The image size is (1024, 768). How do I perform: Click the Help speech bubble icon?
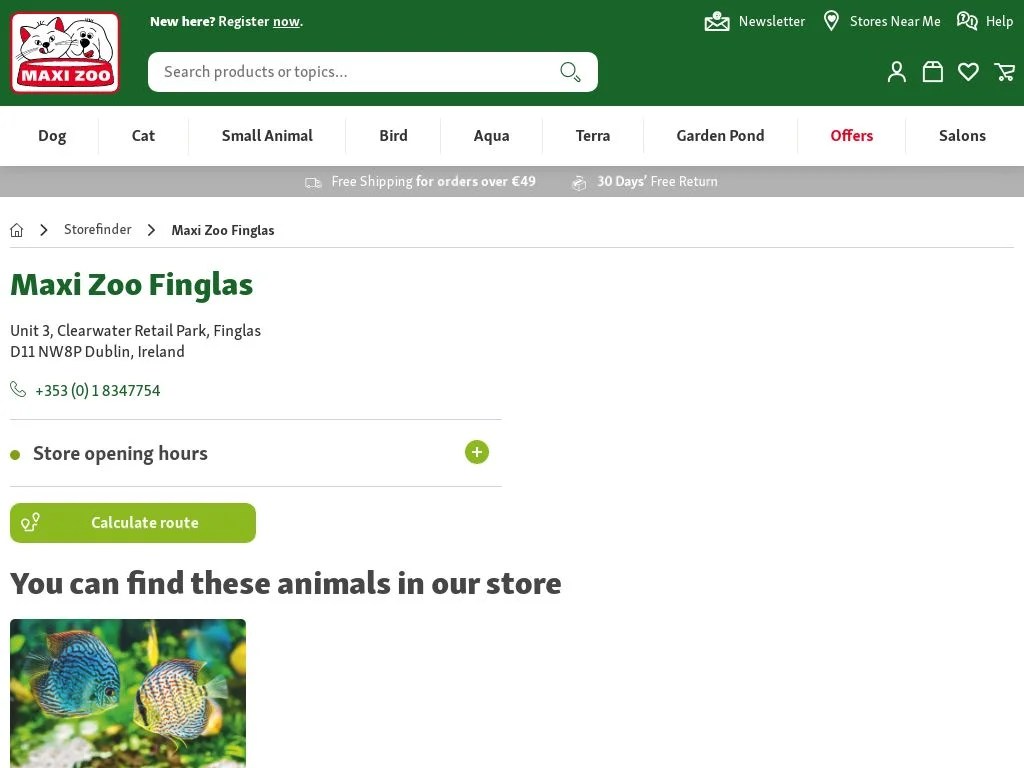[966, 20]
